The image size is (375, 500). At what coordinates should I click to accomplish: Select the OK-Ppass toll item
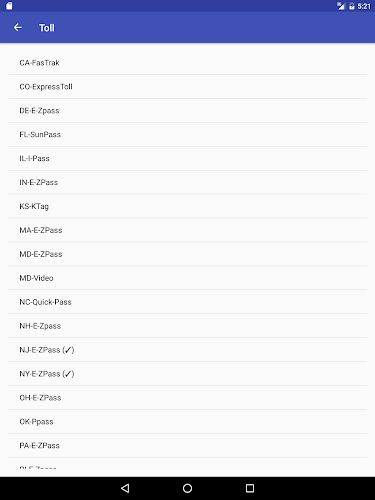(187, 422)
